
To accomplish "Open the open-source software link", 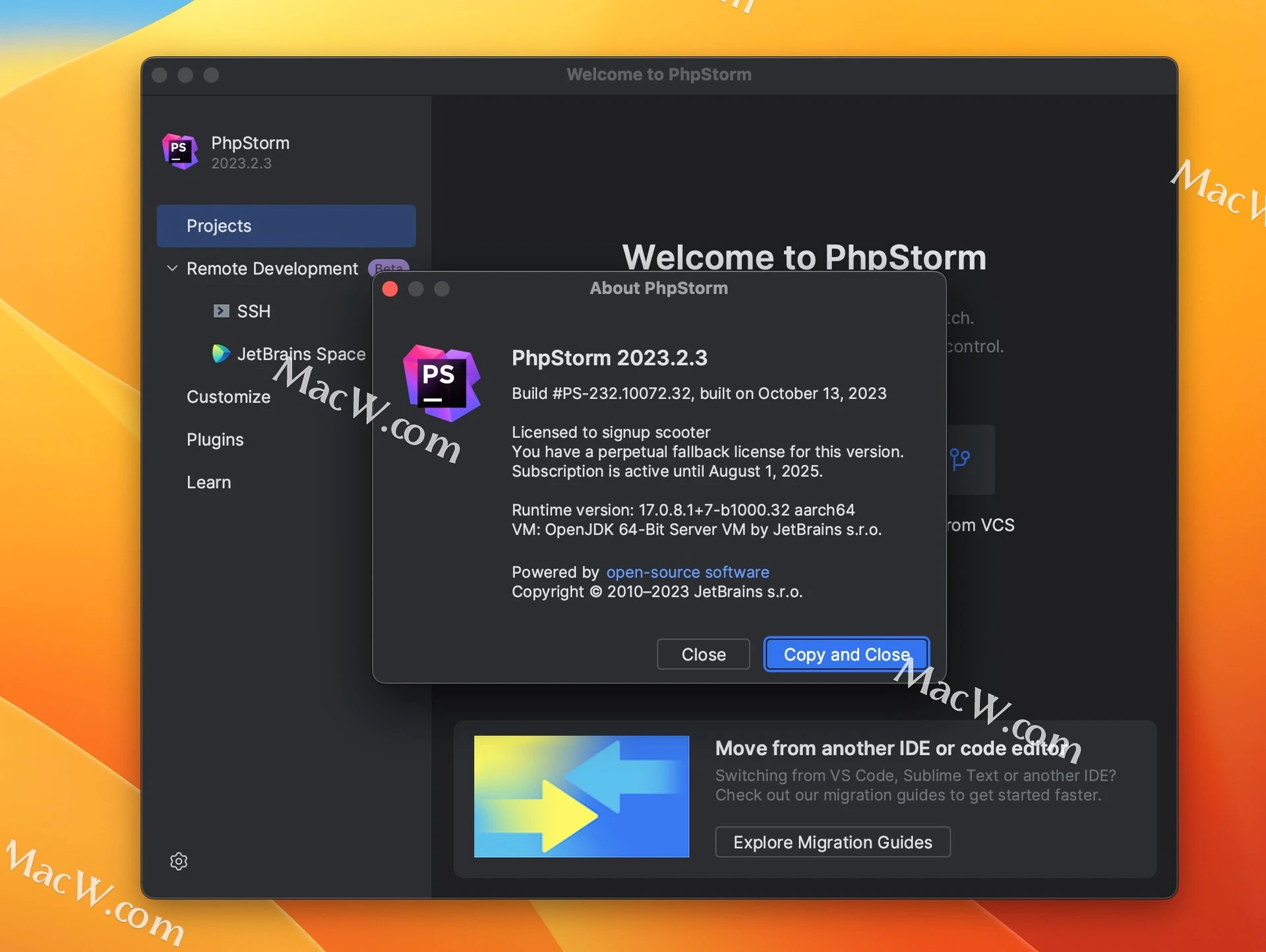I will coord(688,572).
